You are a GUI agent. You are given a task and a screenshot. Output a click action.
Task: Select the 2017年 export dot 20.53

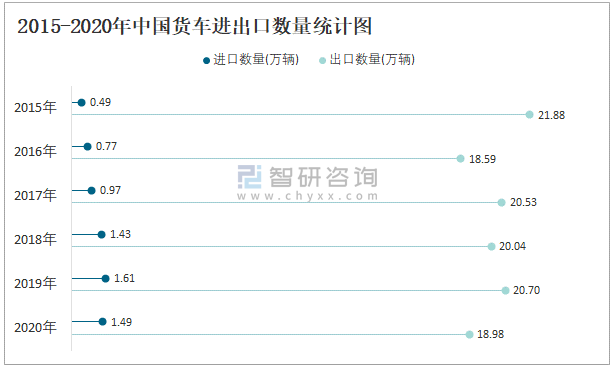(501, 202)
